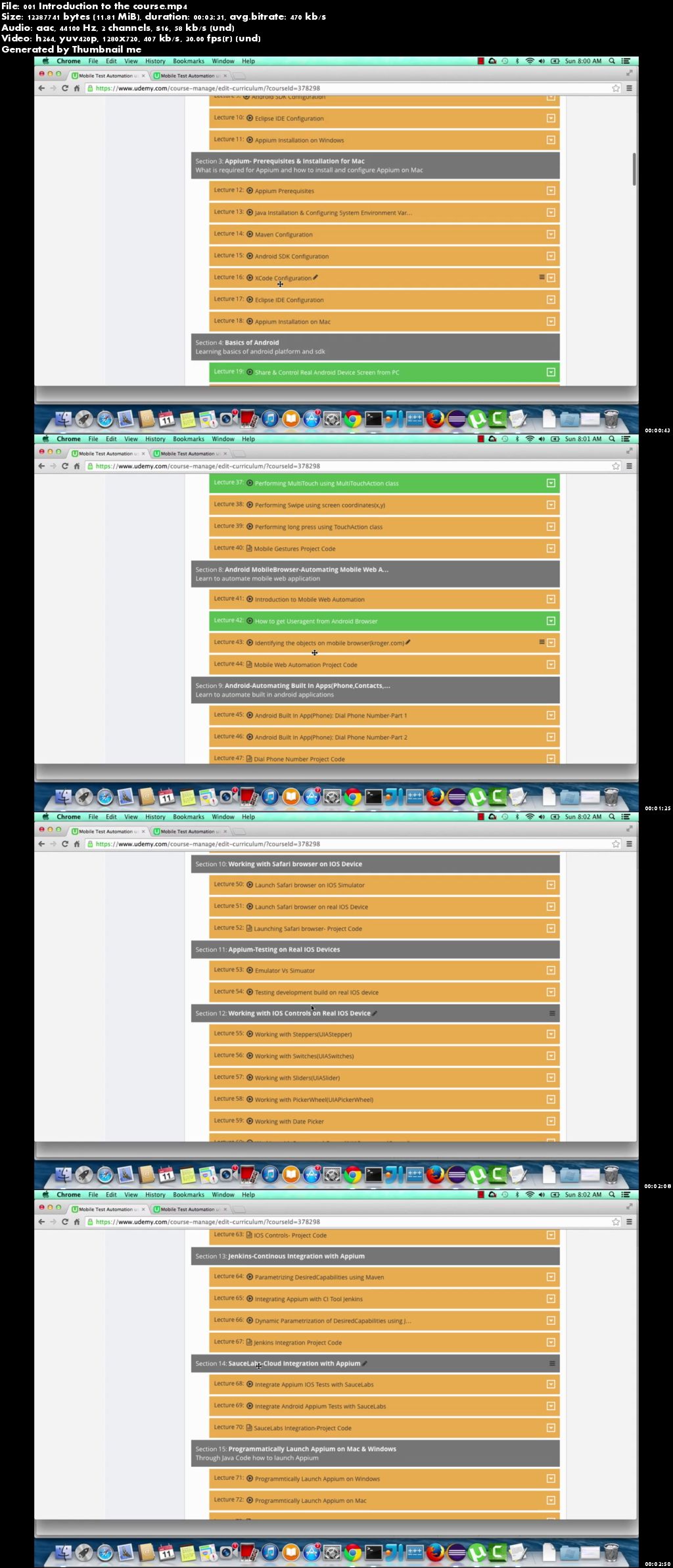Expand the green Lecture 42 Useragent row
Viewport: 673px width, 1568px height.
coord(551,621)
